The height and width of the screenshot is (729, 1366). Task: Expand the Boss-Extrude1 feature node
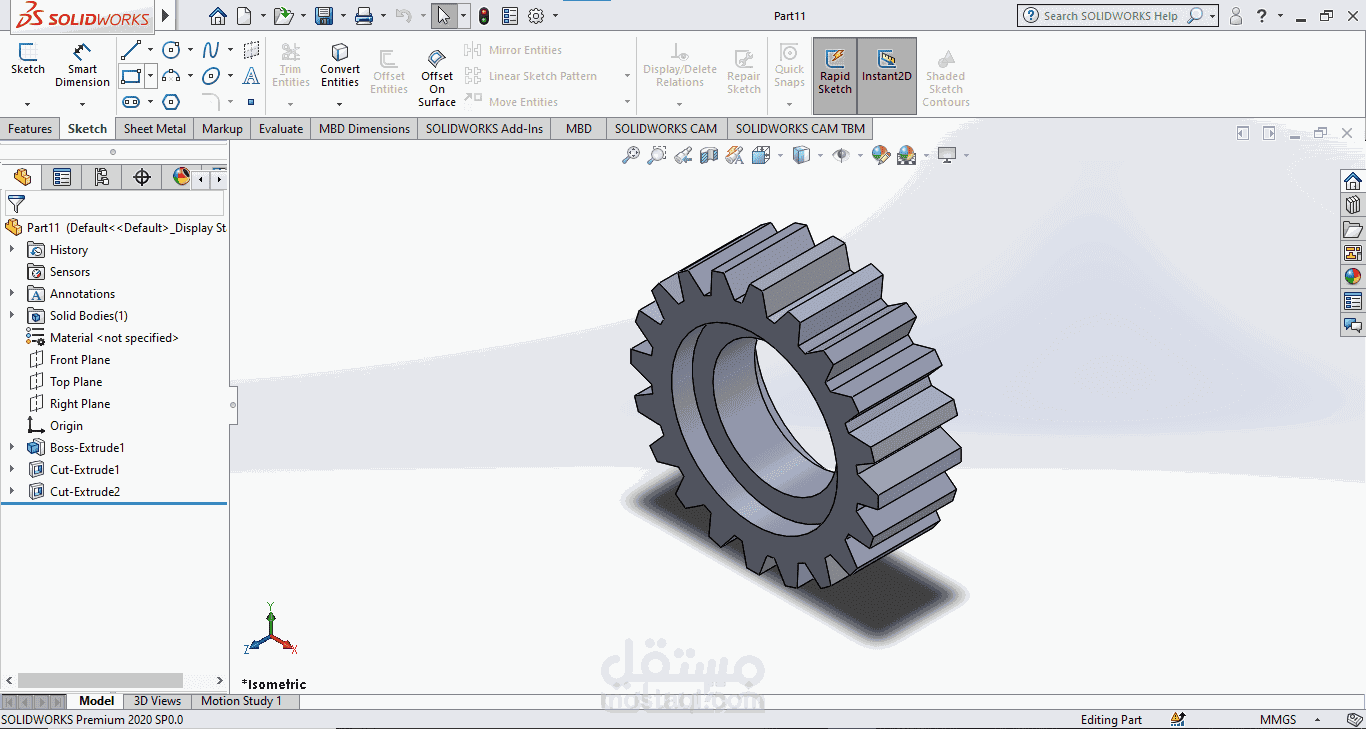pos(12,447)
